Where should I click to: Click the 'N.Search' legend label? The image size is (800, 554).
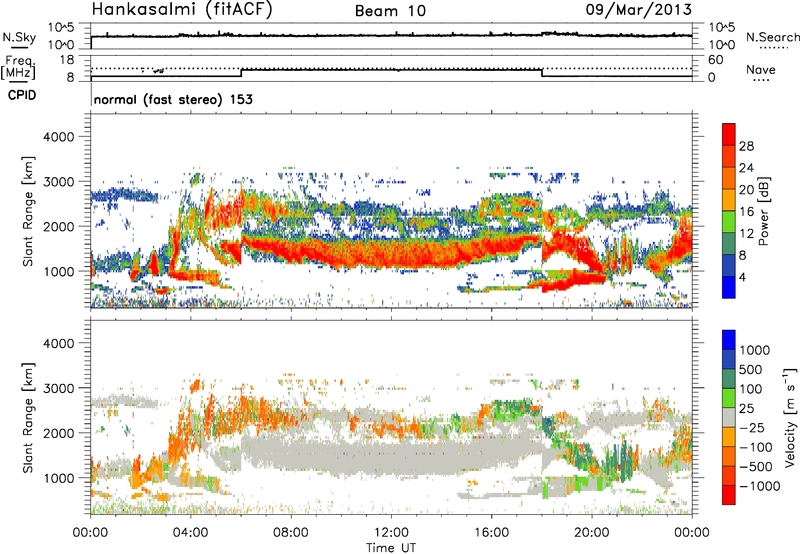(x=772, y=37)
